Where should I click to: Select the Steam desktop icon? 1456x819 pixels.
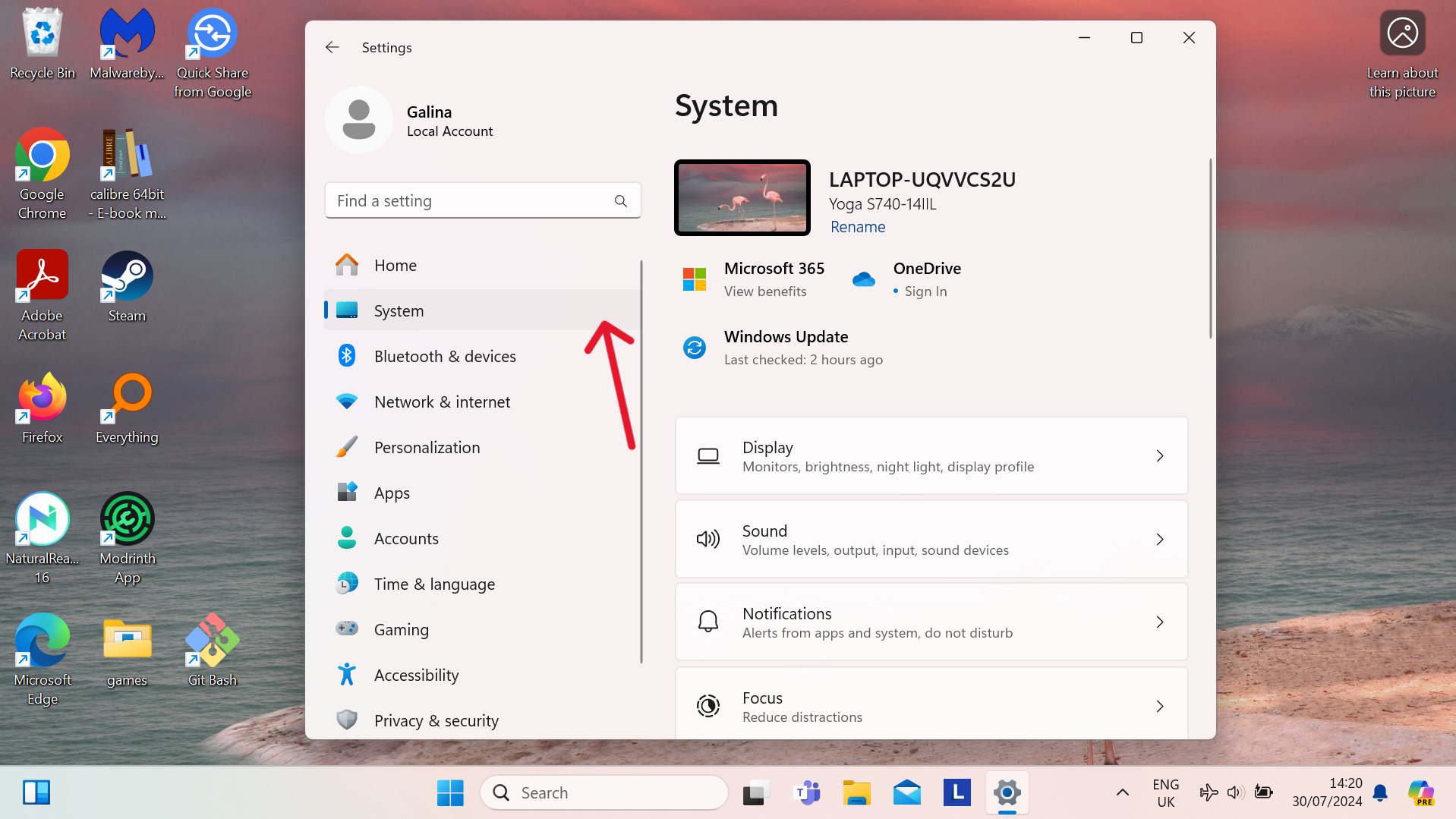point(127,287)
